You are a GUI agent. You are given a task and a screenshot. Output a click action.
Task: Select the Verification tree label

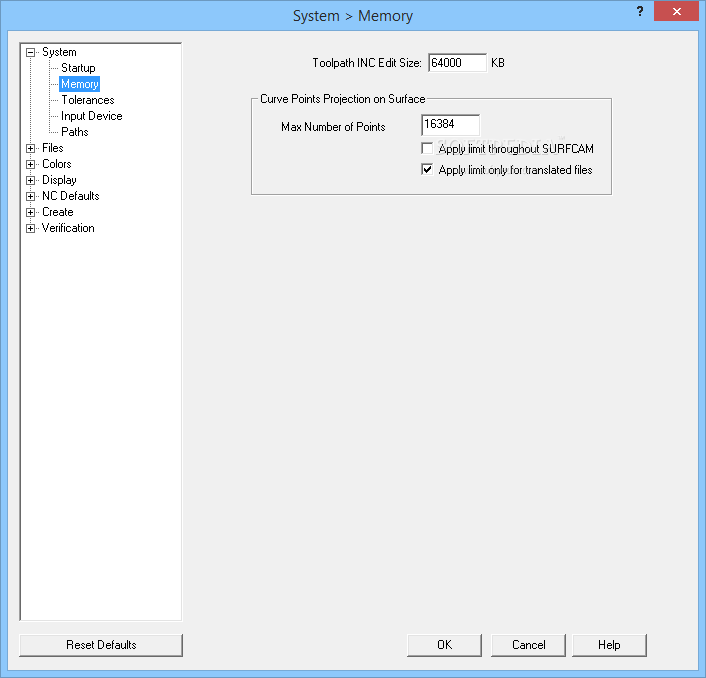pyautogui.click(x=68, y=228)
